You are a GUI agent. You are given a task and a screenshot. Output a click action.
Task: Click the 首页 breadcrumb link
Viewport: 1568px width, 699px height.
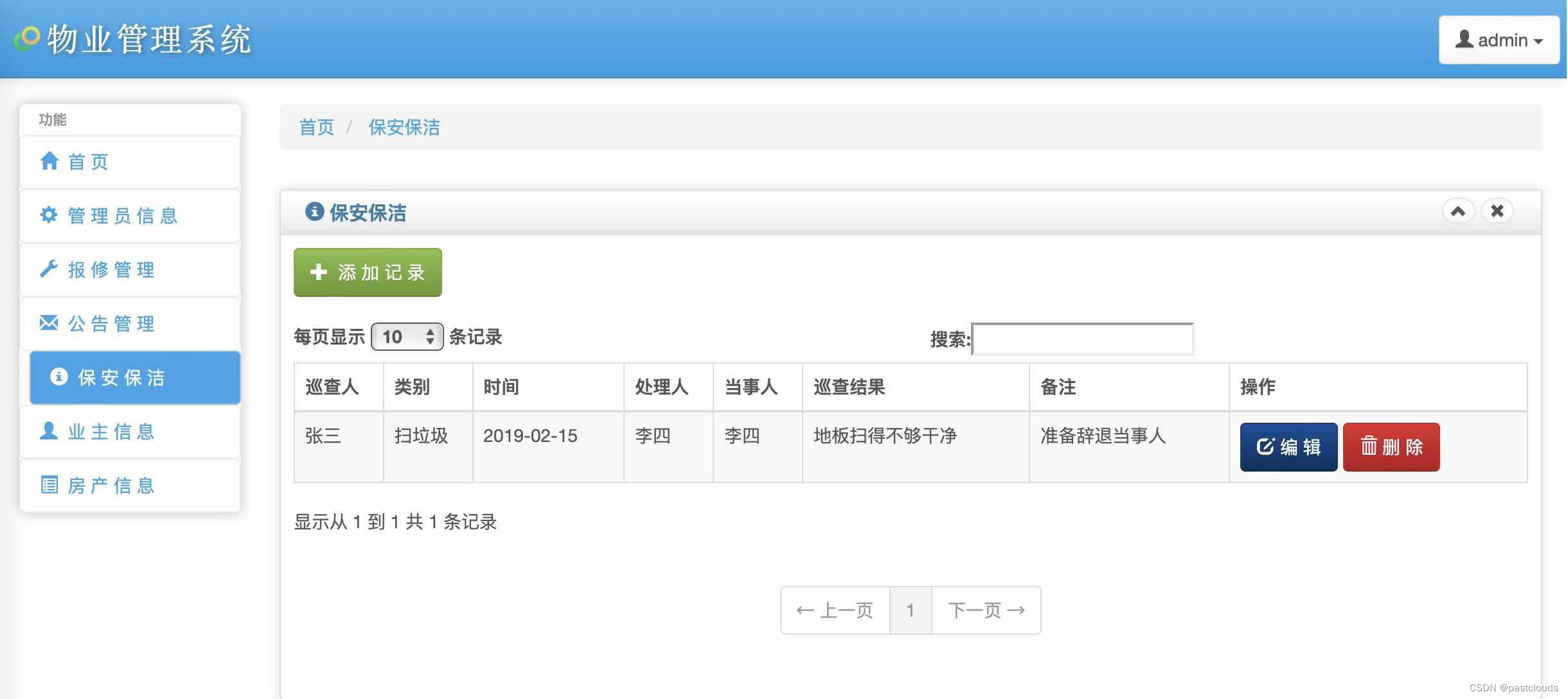tap(316, 127)
